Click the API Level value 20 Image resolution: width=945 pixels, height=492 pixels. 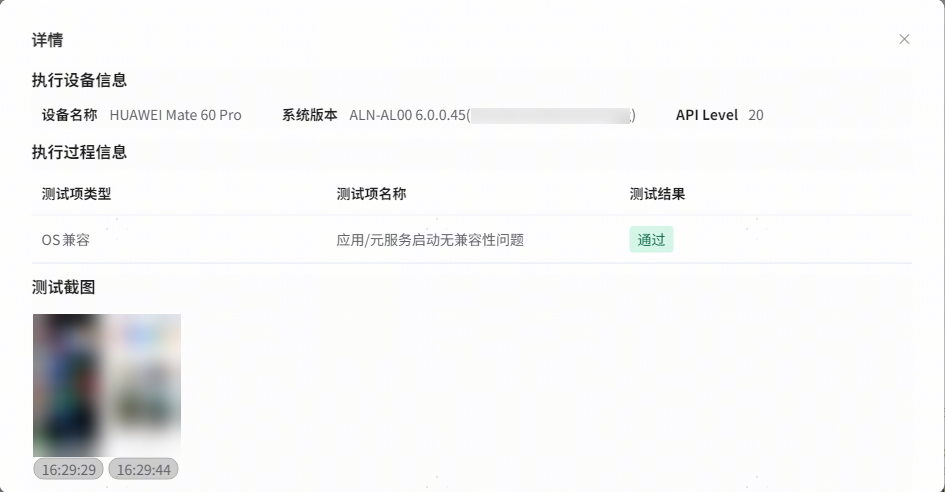click(756, 115)
